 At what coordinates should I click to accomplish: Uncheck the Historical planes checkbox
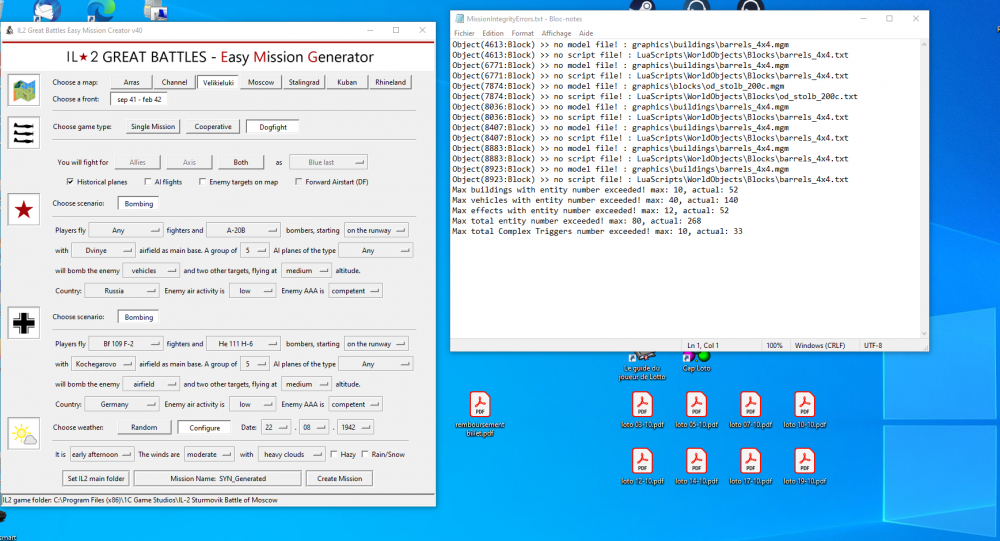coord(70,182)
